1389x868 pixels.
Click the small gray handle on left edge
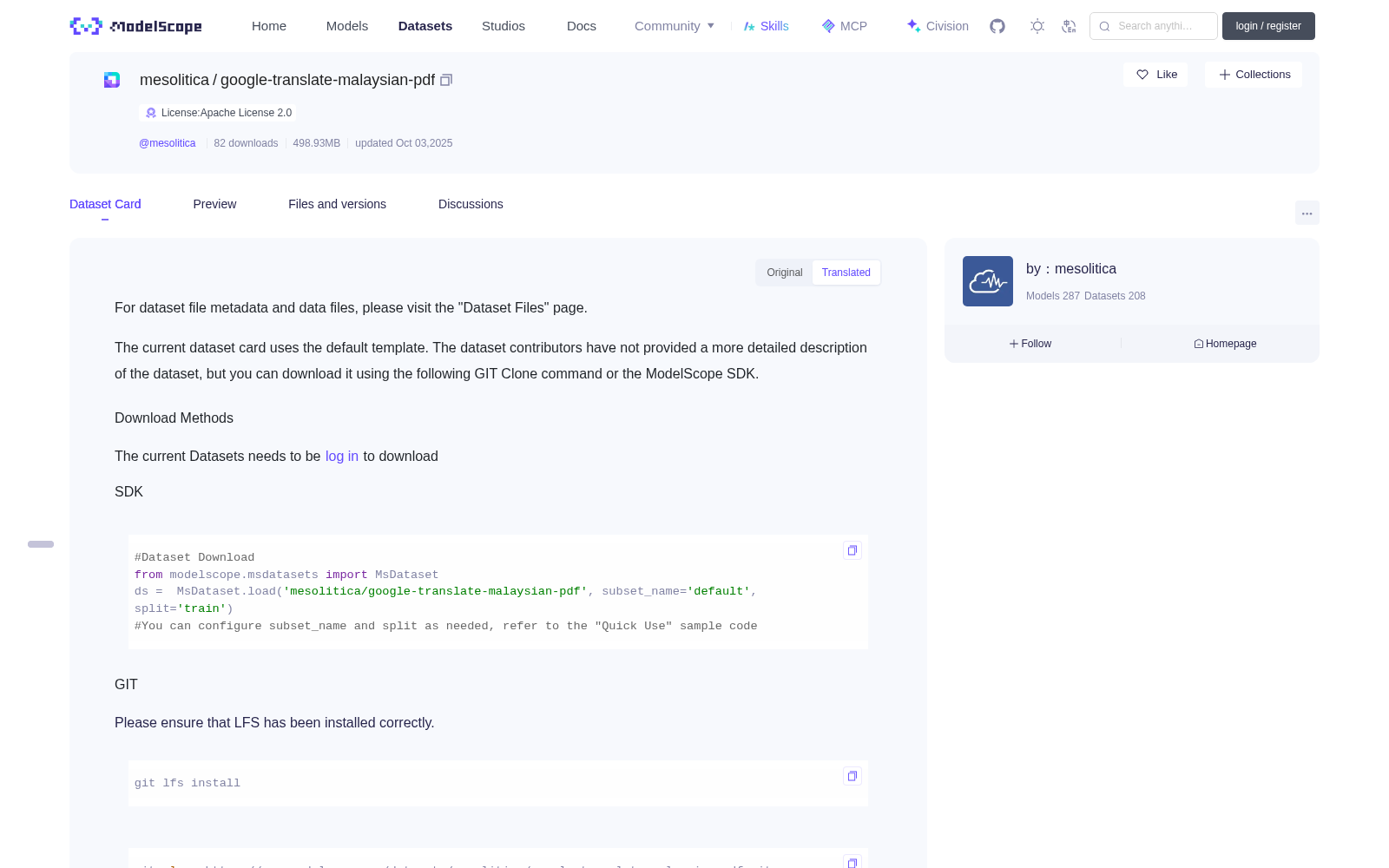(x=41, y=544)
